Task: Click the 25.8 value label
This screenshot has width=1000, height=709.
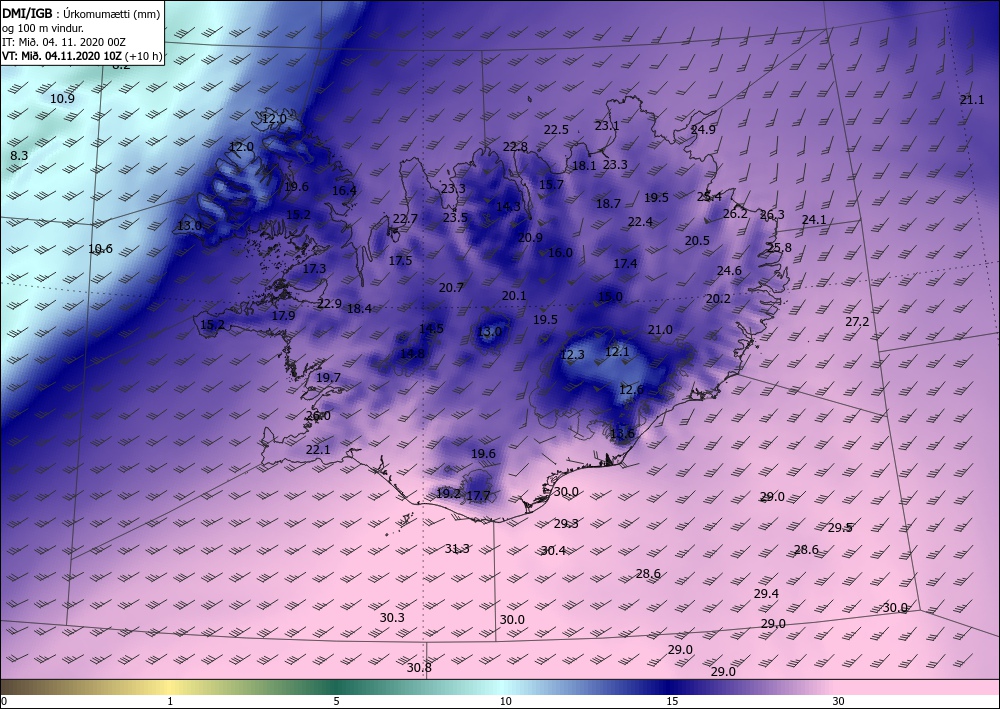Action: 779,247
